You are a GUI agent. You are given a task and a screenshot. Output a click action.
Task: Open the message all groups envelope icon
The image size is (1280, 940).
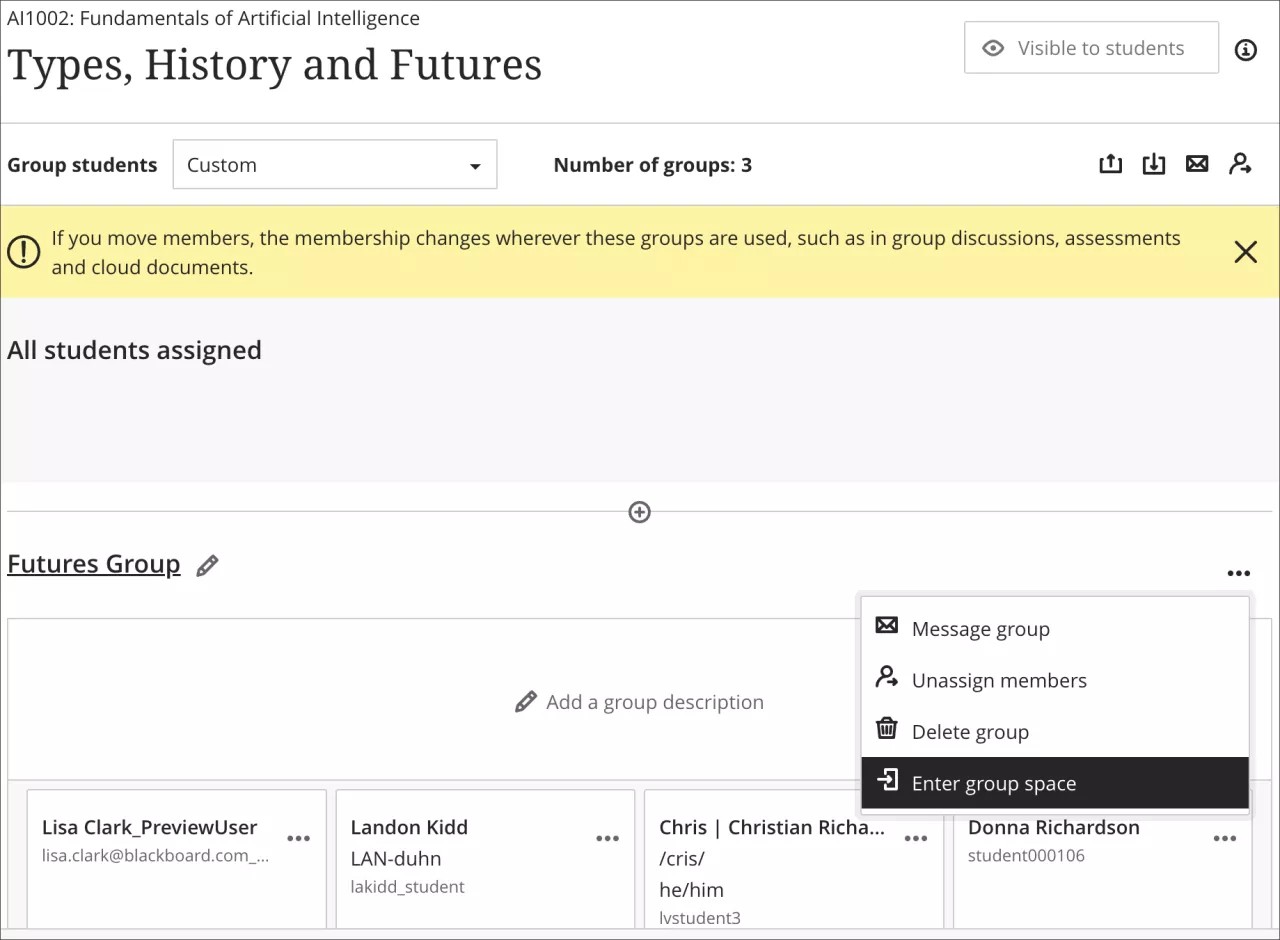pyautogui.click(x=1197, y=163)
